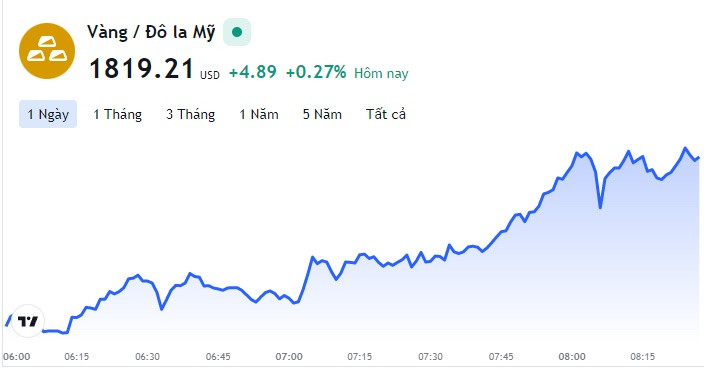Select the 1 Ngày range tab
The height and width of the screenshot is (368, 704).
(48, 114)
